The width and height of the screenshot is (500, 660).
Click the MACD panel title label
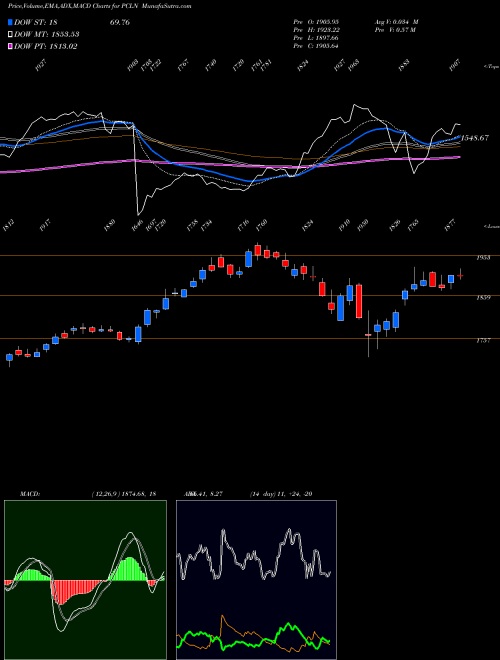point(30,494)
